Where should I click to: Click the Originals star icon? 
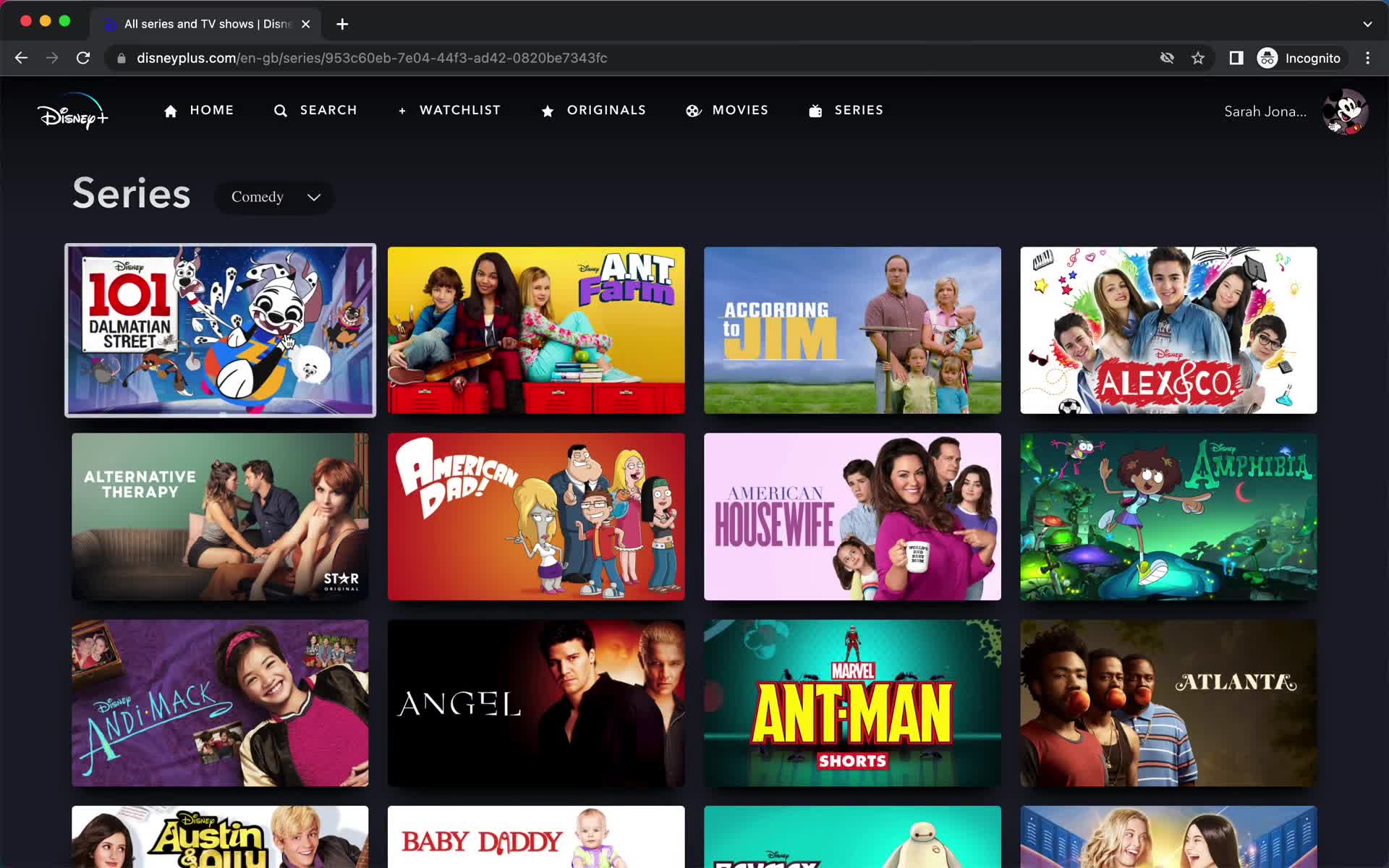(548, 110)
